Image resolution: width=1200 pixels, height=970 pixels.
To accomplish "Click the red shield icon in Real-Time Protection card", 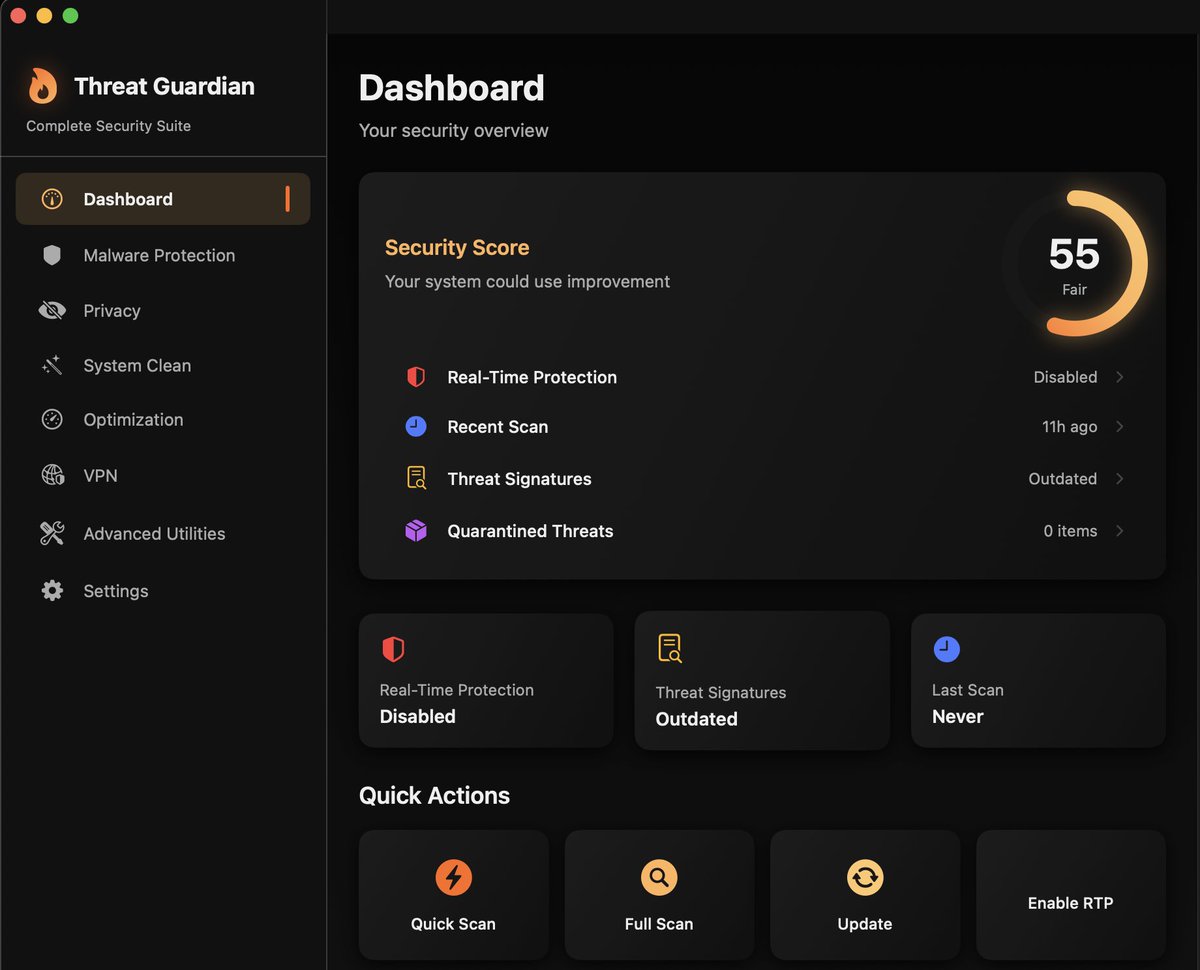I will 393,650.
